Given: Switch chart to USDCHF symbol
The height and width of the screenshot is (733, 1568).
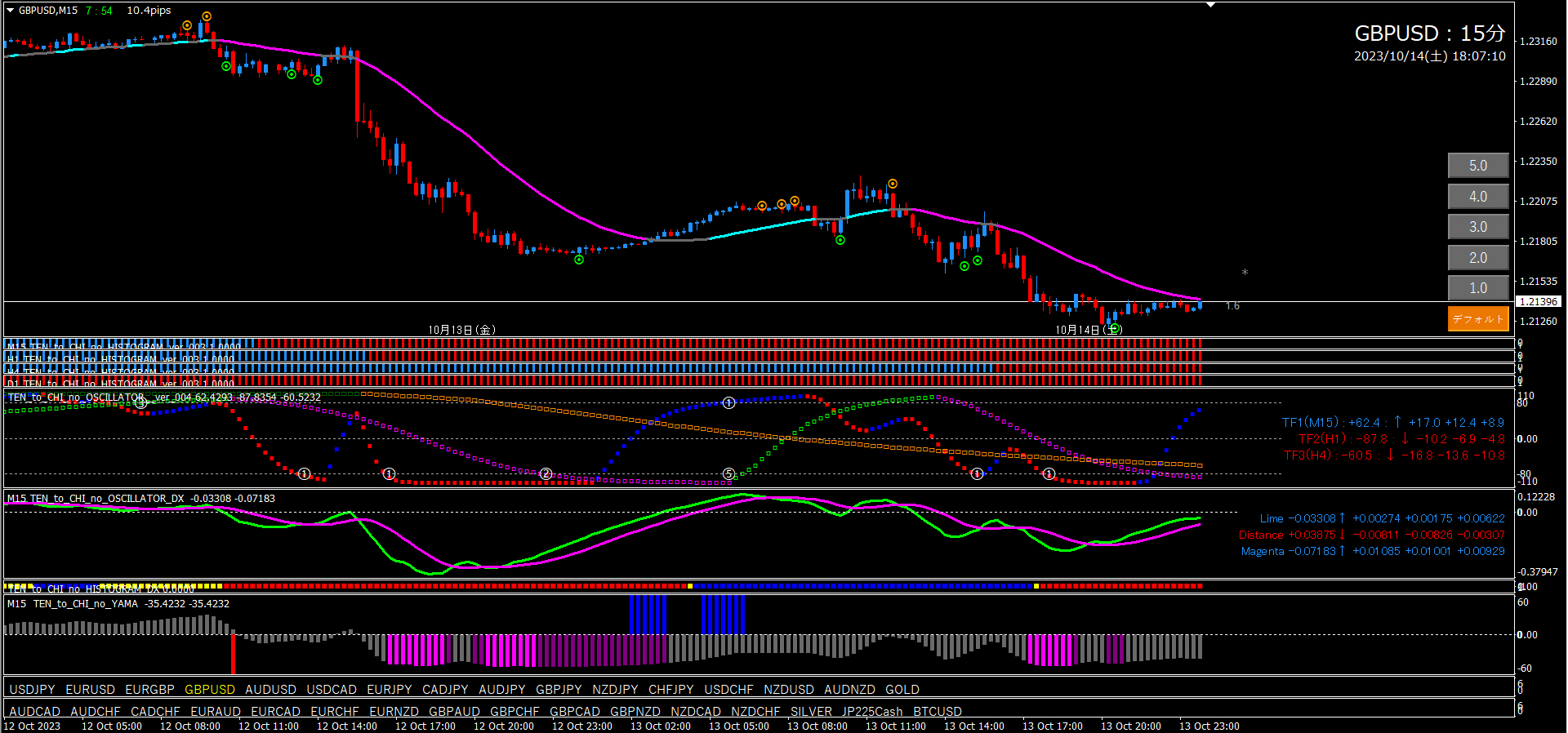Looking at the screenshot, I should coord(729,690).
